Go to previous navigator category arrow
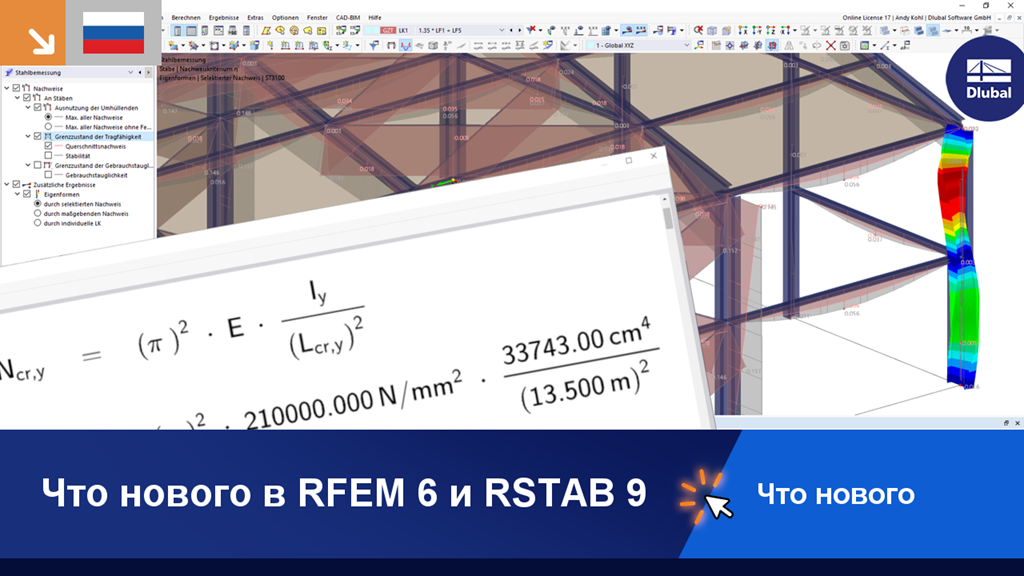The width and height of the screenshot is (1024, 576). [139, 72]
